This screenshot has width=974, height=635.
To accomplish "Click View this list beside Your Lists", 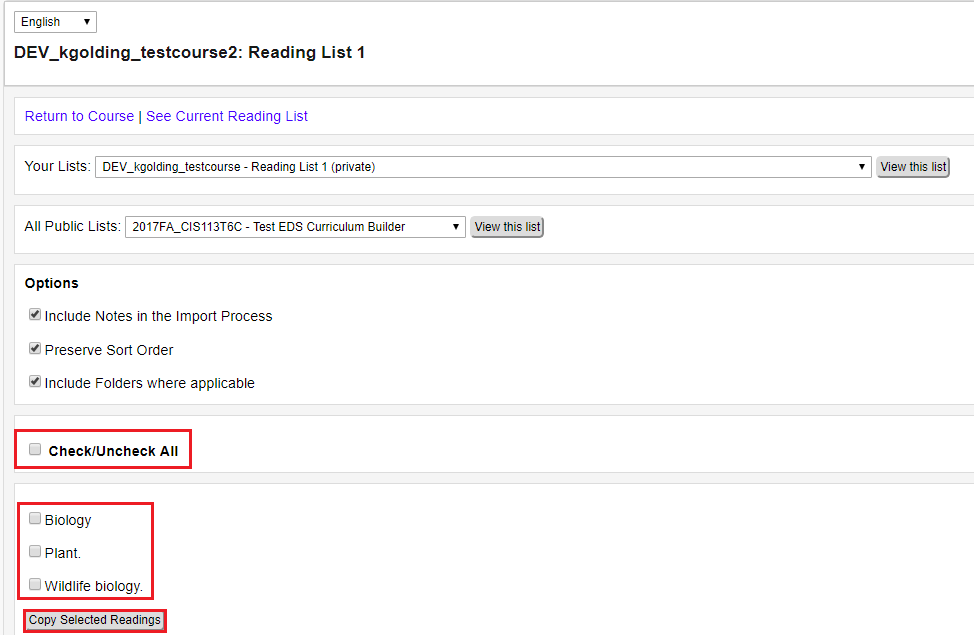I will 913,167.
